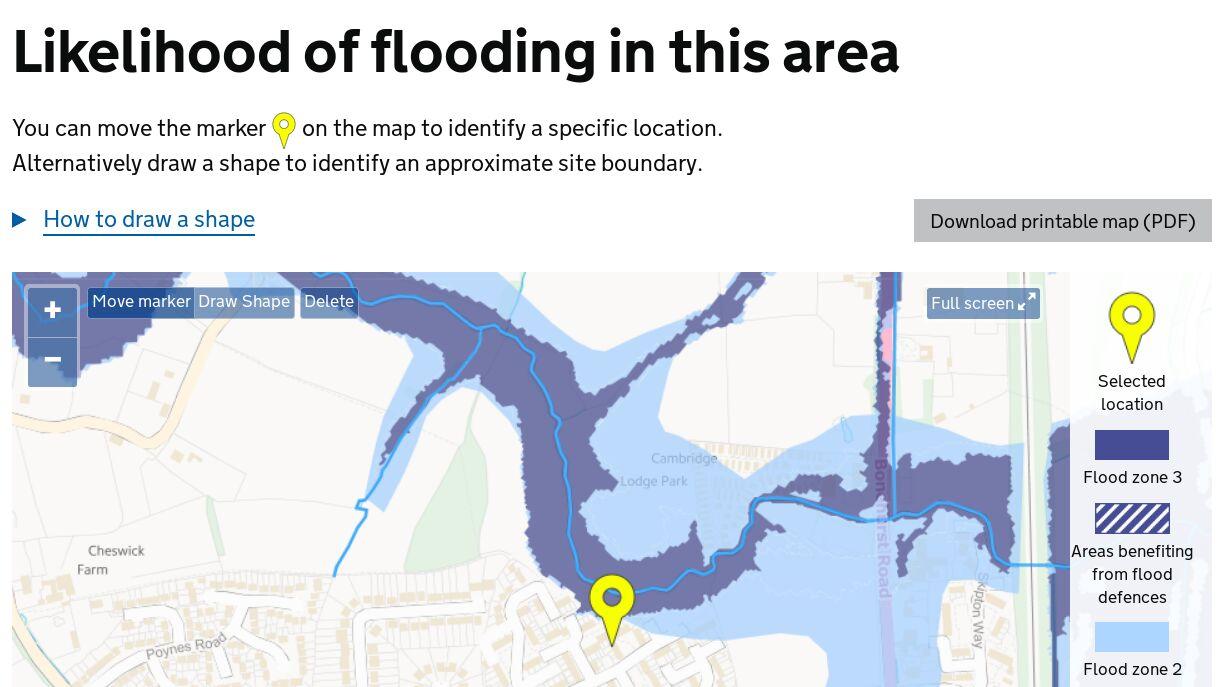Click the Flood zone 2 light blue swatch
This screenshot has width=1222, height=687.
click(x=1132, y=637)
